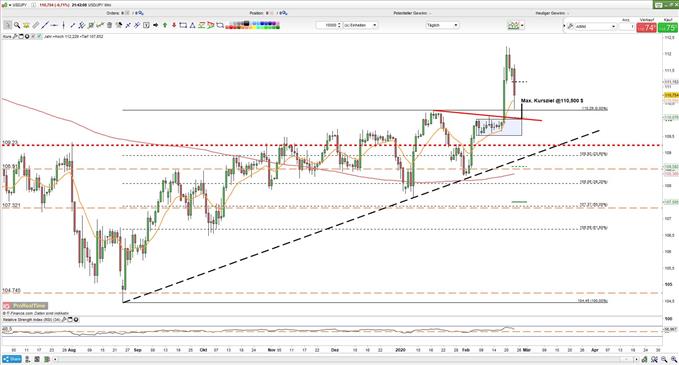Select the rectangle drawing tool

[183, 25]
